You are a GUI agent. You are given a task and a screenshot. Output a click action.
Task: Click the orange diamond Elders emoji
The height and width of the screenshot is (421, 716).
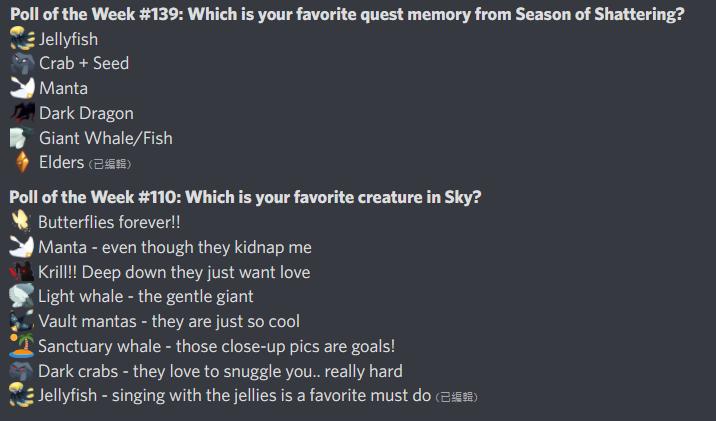pos(22,162)
